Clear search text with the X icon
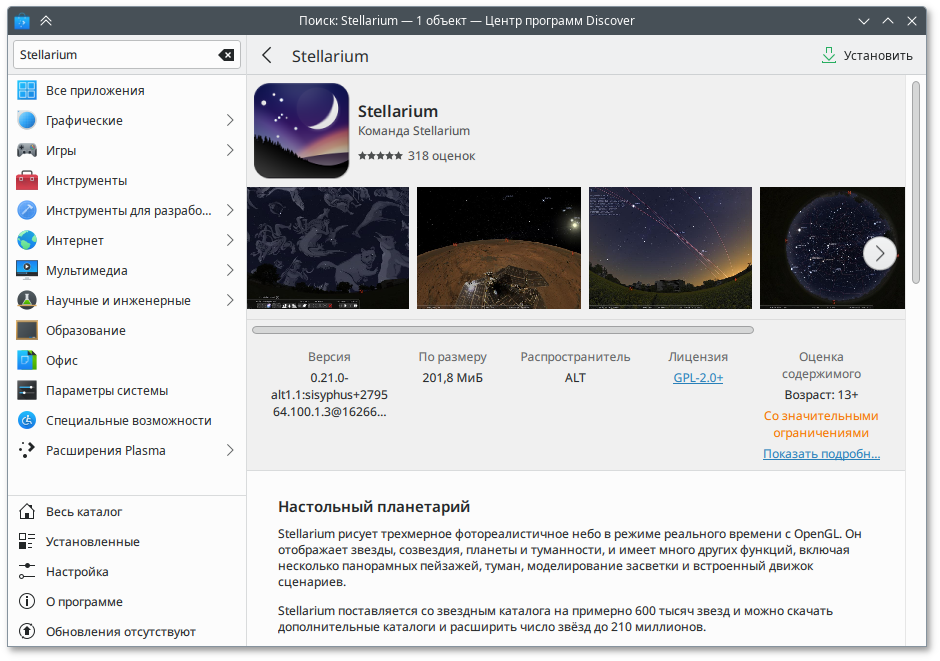The height and width of the screenshot is (661, 940). click(227, 55)
